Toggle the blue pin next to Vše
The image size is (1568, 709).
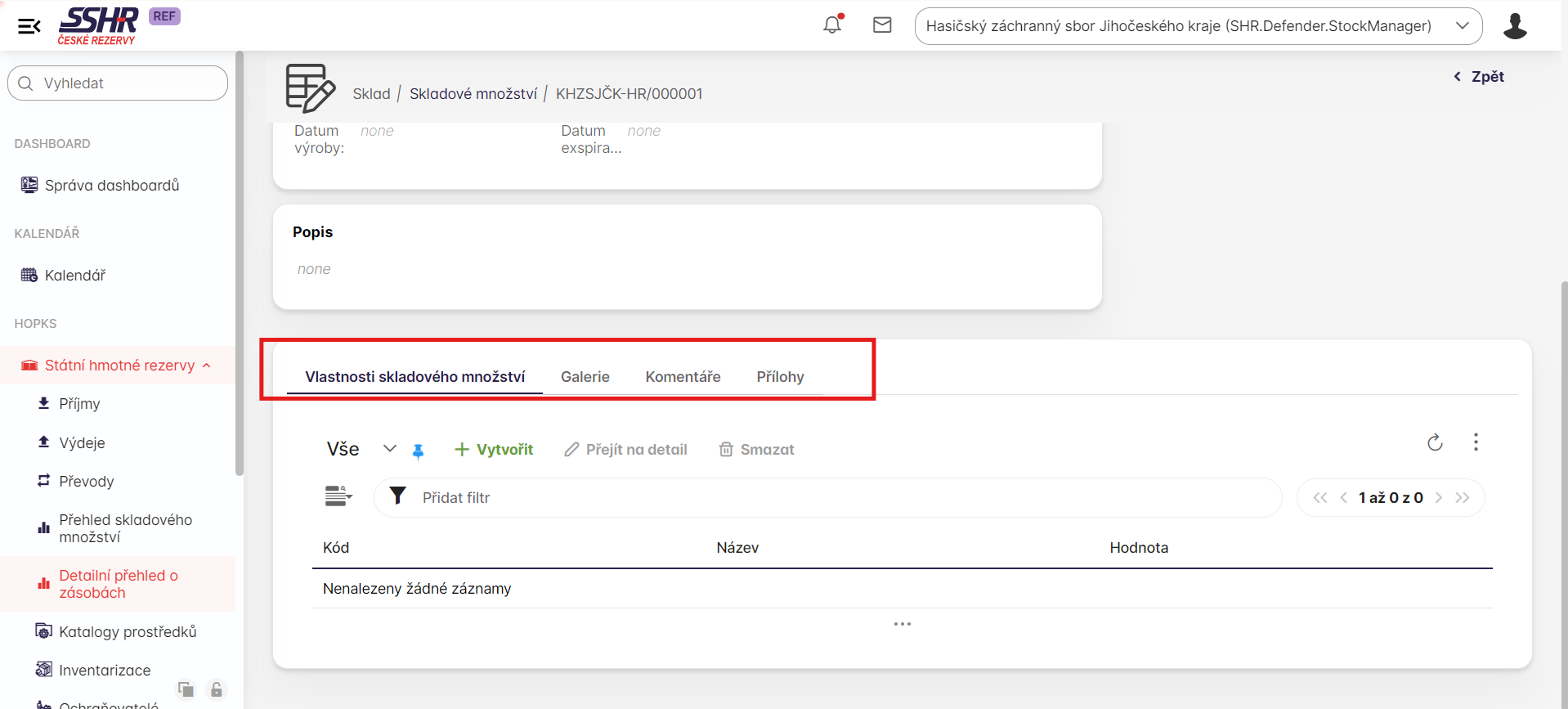(x=418, y=451)
